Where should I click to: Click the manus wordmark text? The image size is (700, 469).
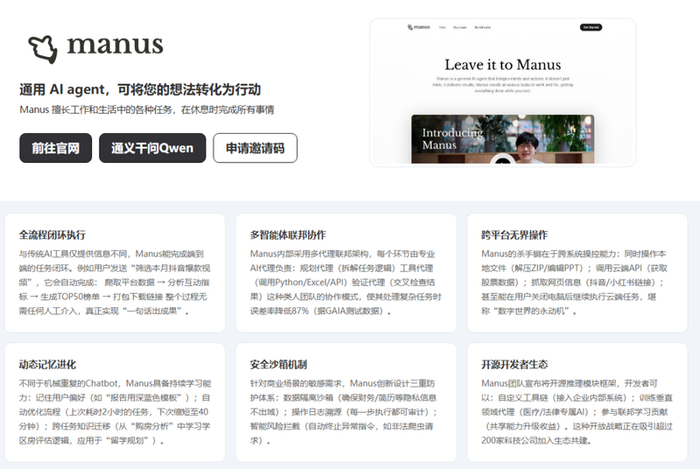coord(115,46)
